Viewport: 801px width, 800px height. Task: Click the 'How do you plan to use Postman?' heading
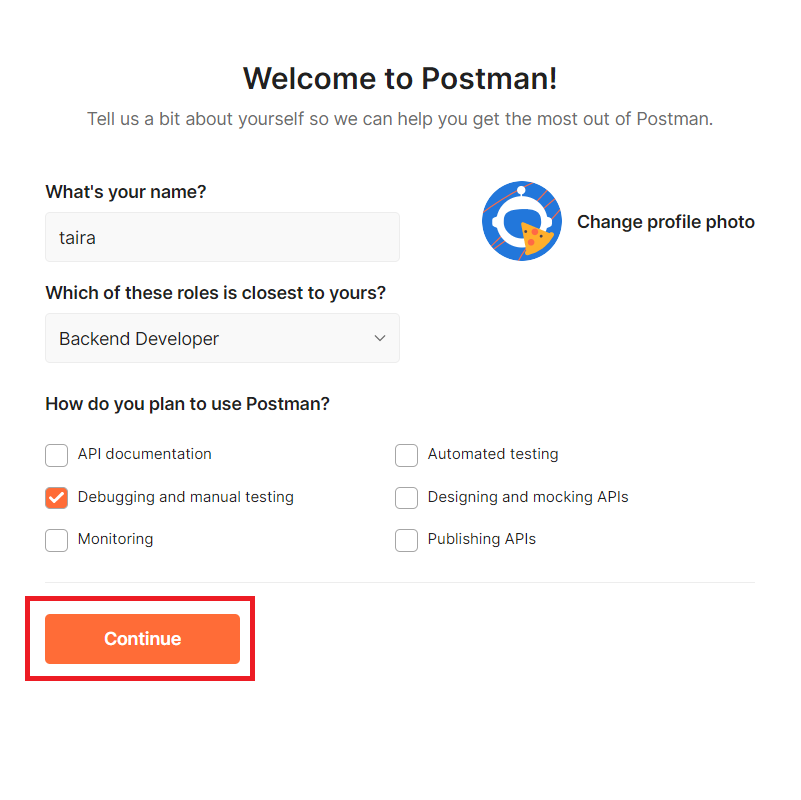click(187, 404)
